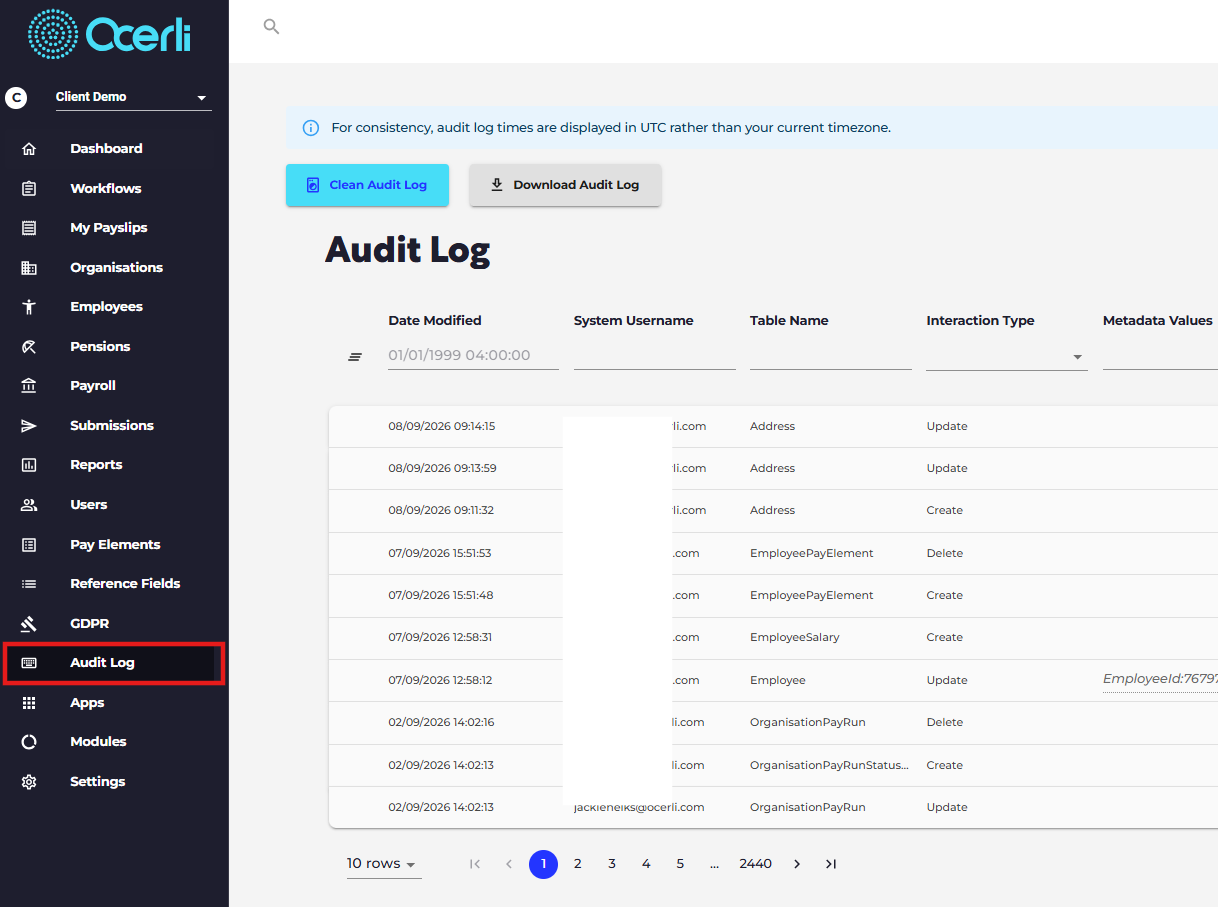This screenshot has width=1218, height=907.
Task: Click the Reference Fields list icon
Action: (x=29, y=584)
